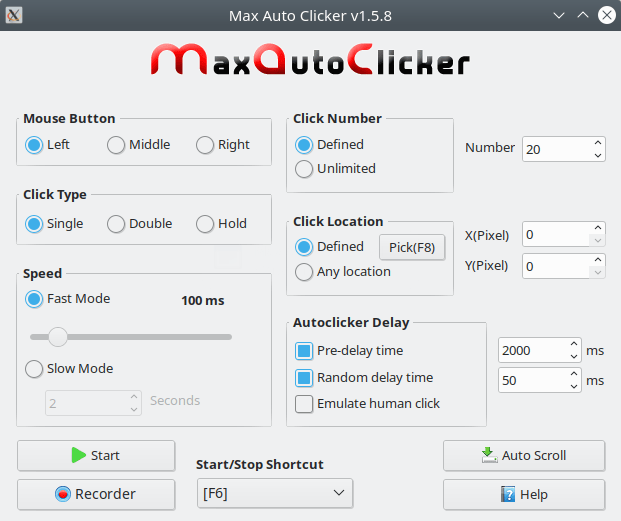The height and width of the screenshot is (521, 621).
Task: Switch to Slow Mode speed
Action: (x=69, y=369)
